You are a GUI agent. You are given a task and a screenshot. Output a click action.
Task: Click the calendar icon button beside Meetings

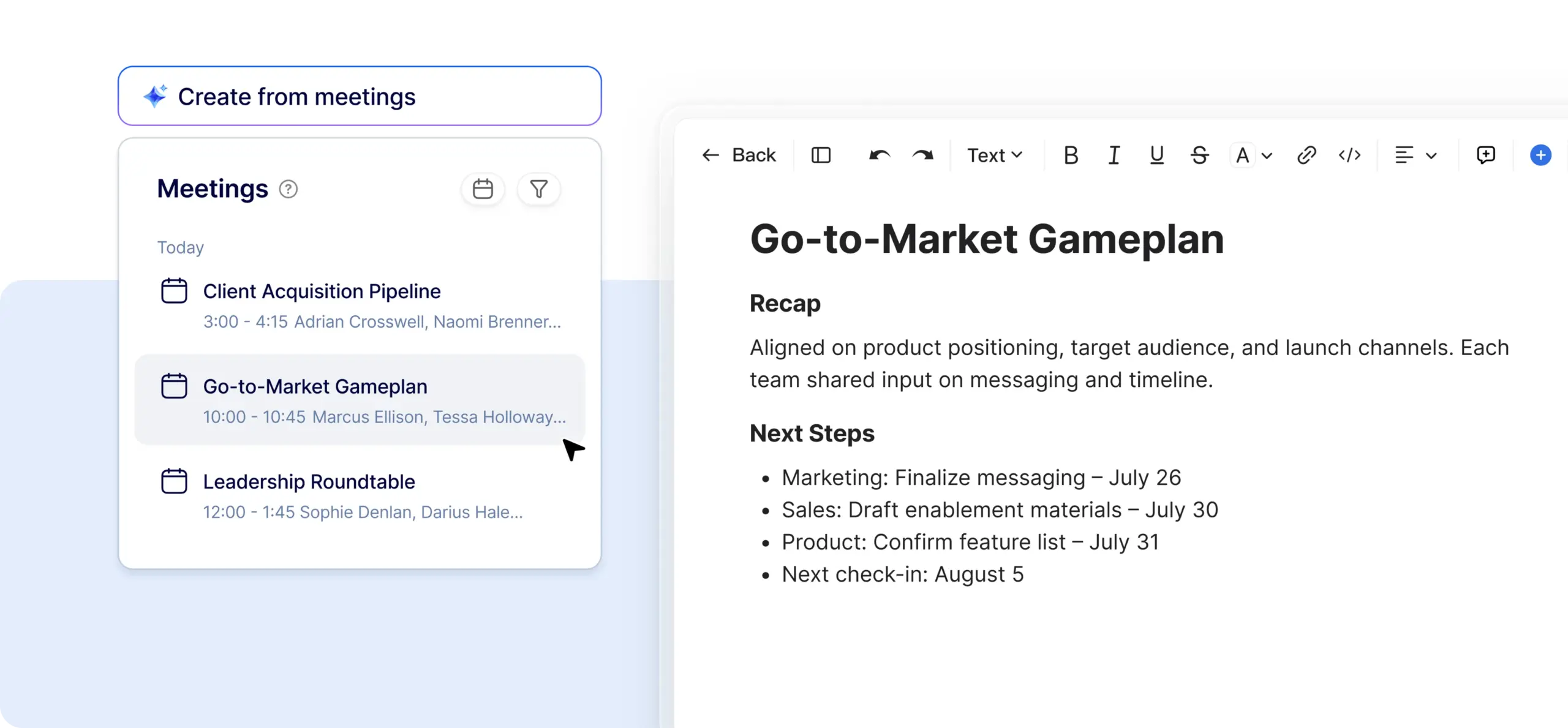point(483,189)
